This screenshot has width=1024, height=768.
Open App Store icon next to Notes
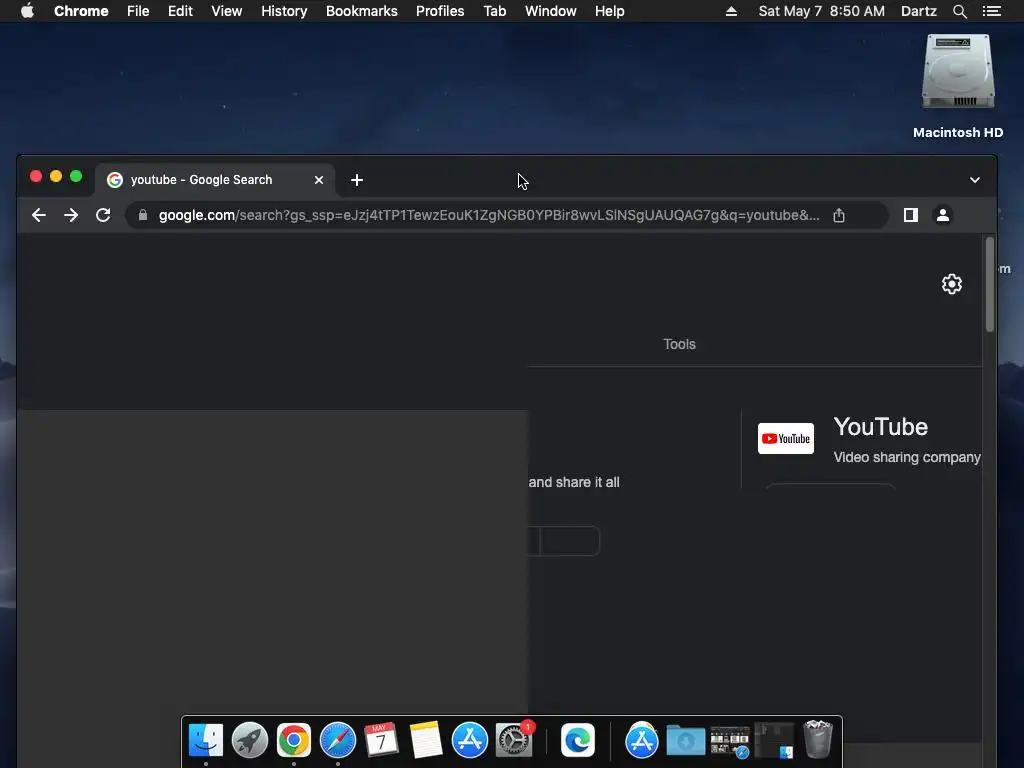(x=470, y=741)
